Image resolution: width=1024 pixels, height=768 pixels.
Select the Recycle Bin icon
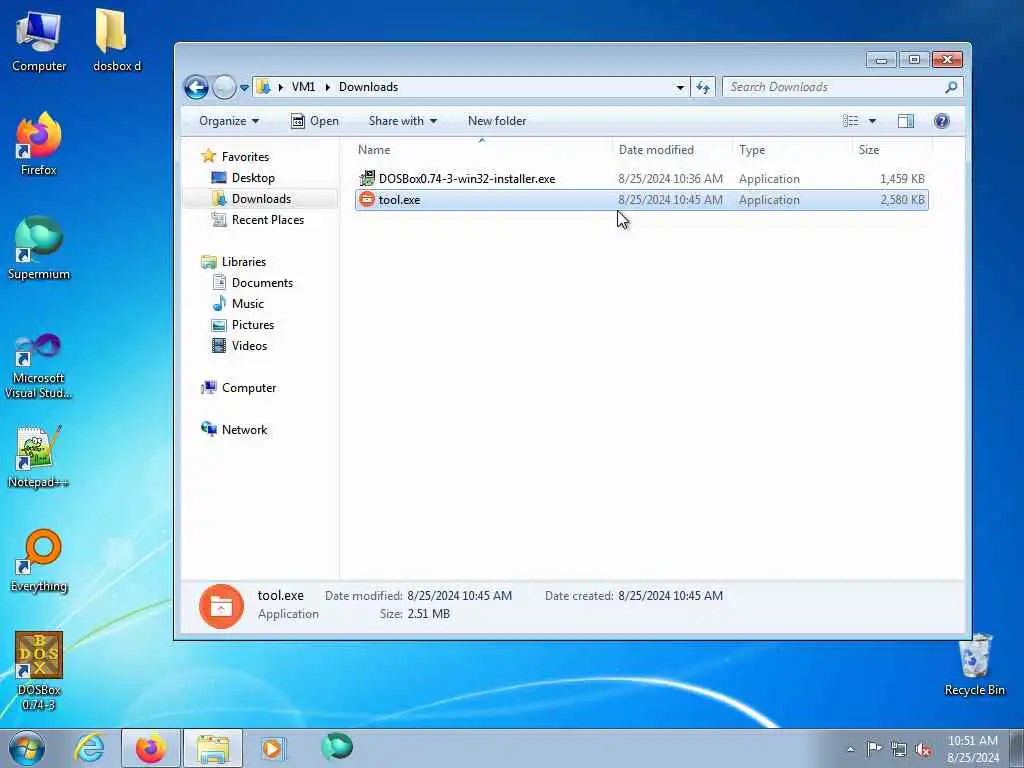point(974,665)
